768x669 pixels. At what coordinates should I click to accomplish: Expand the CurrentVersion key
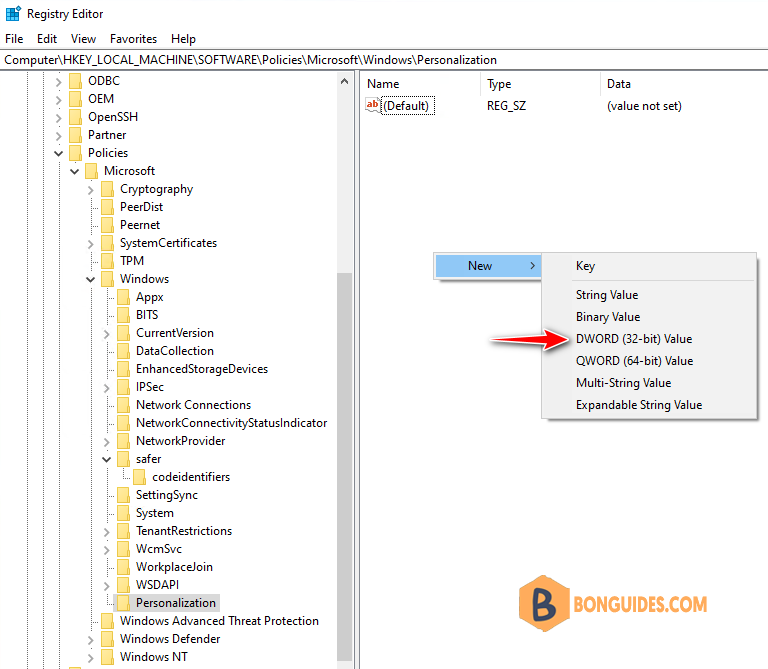click(107, 334)
